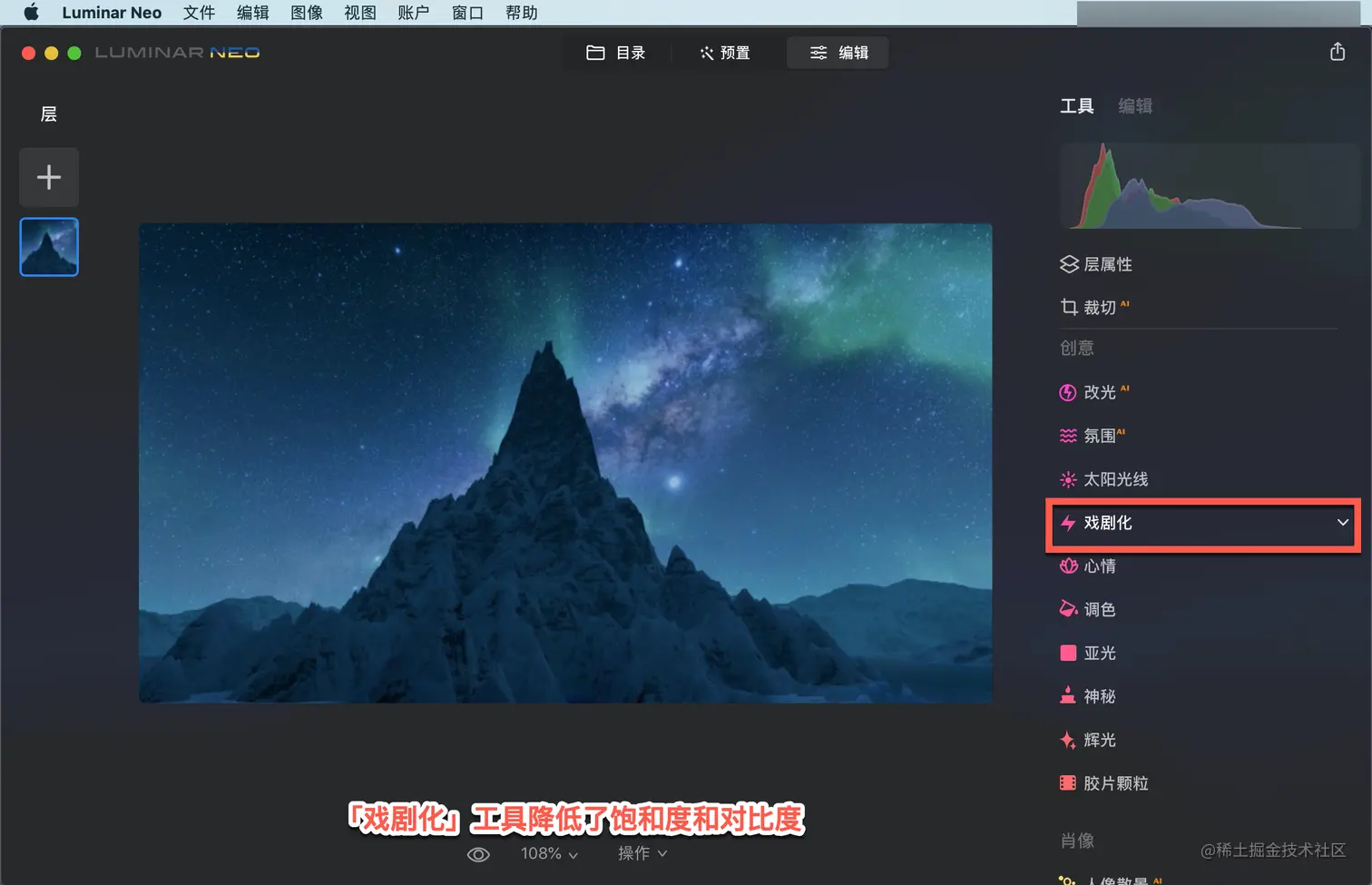Open the 帮助 menu
This screenshot has height=885, width=1372.
(522, 13)
